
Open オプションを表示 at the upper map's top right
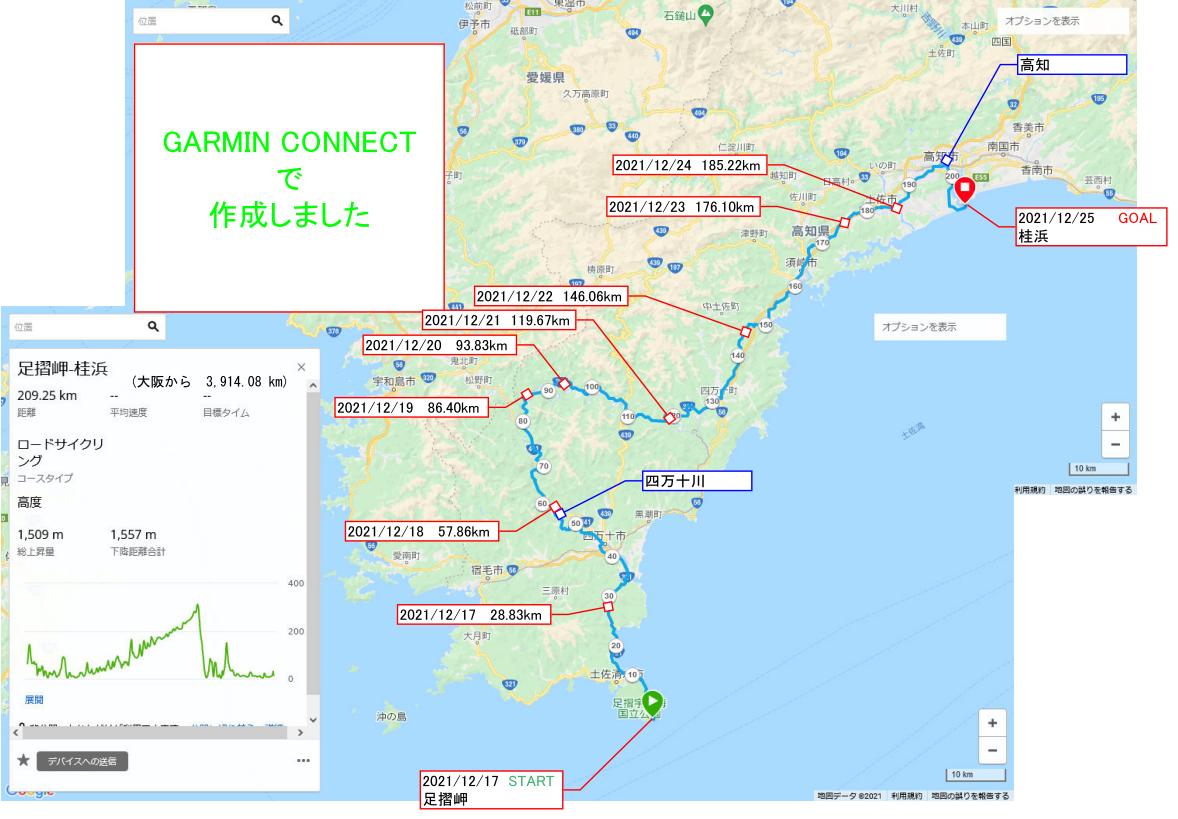coord(1062,21)
